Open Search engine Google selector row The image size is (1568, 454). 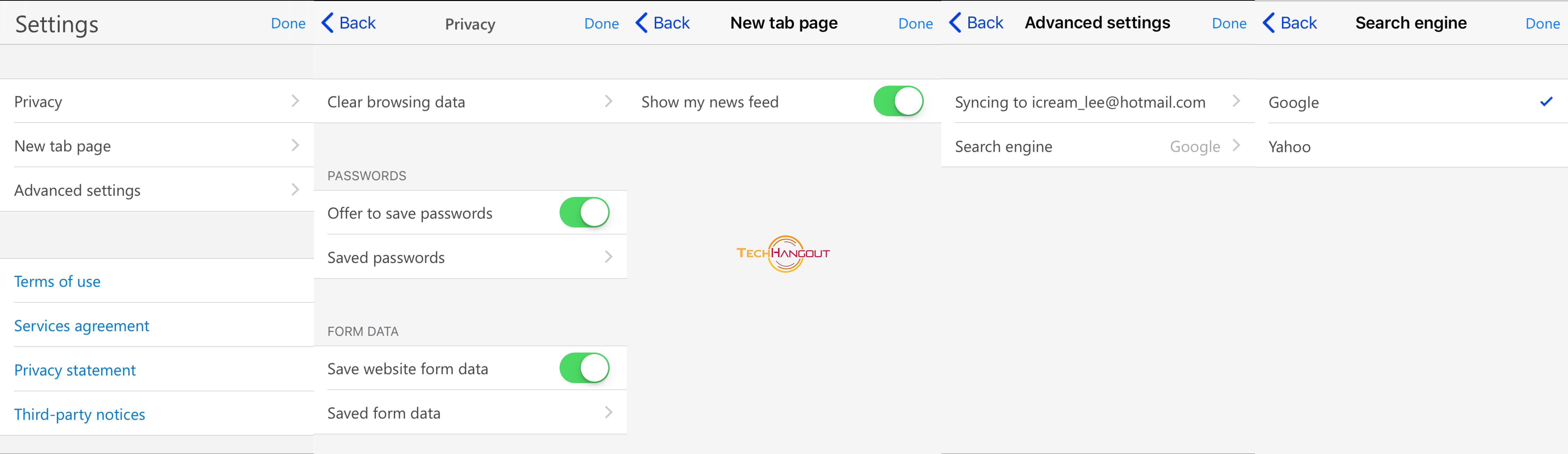pyautogui.click(x=1097, y=146)
